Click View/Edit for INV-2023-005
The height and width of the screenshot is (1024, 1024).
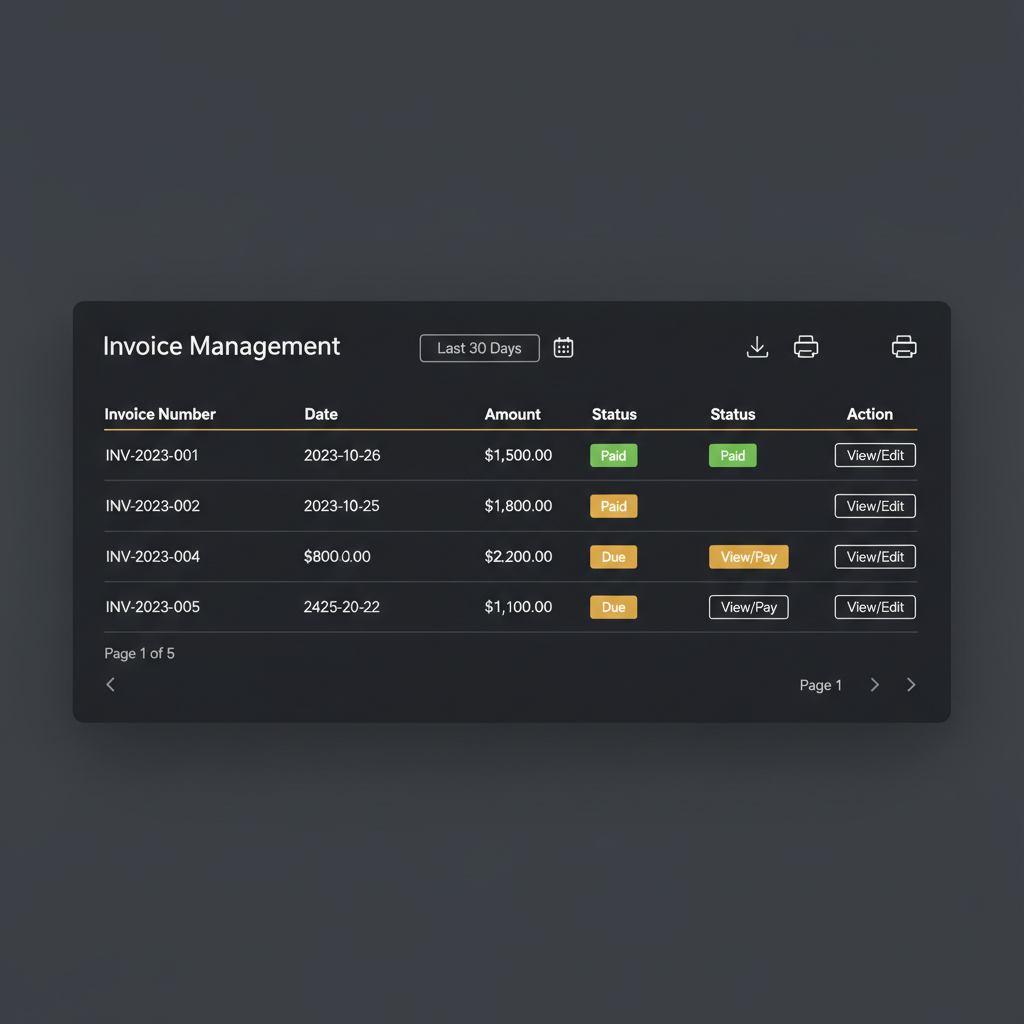(875, 607)
